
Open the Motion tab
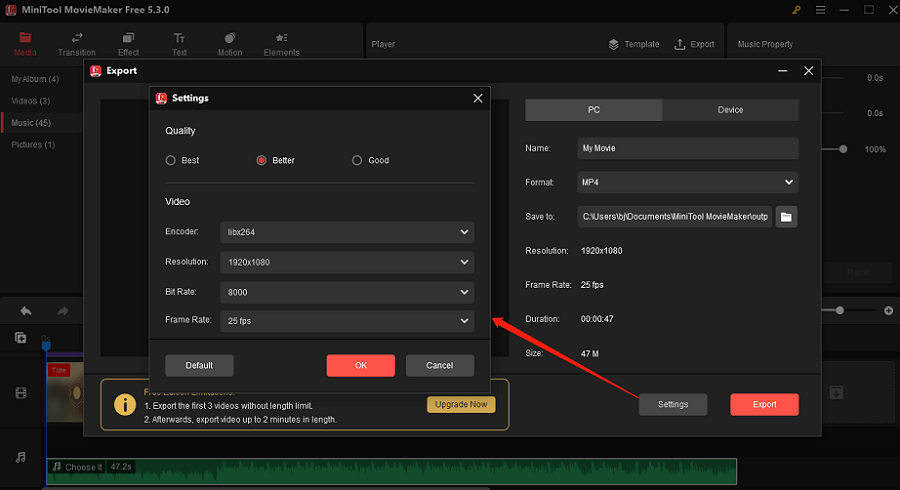click(x=230, y=44)
